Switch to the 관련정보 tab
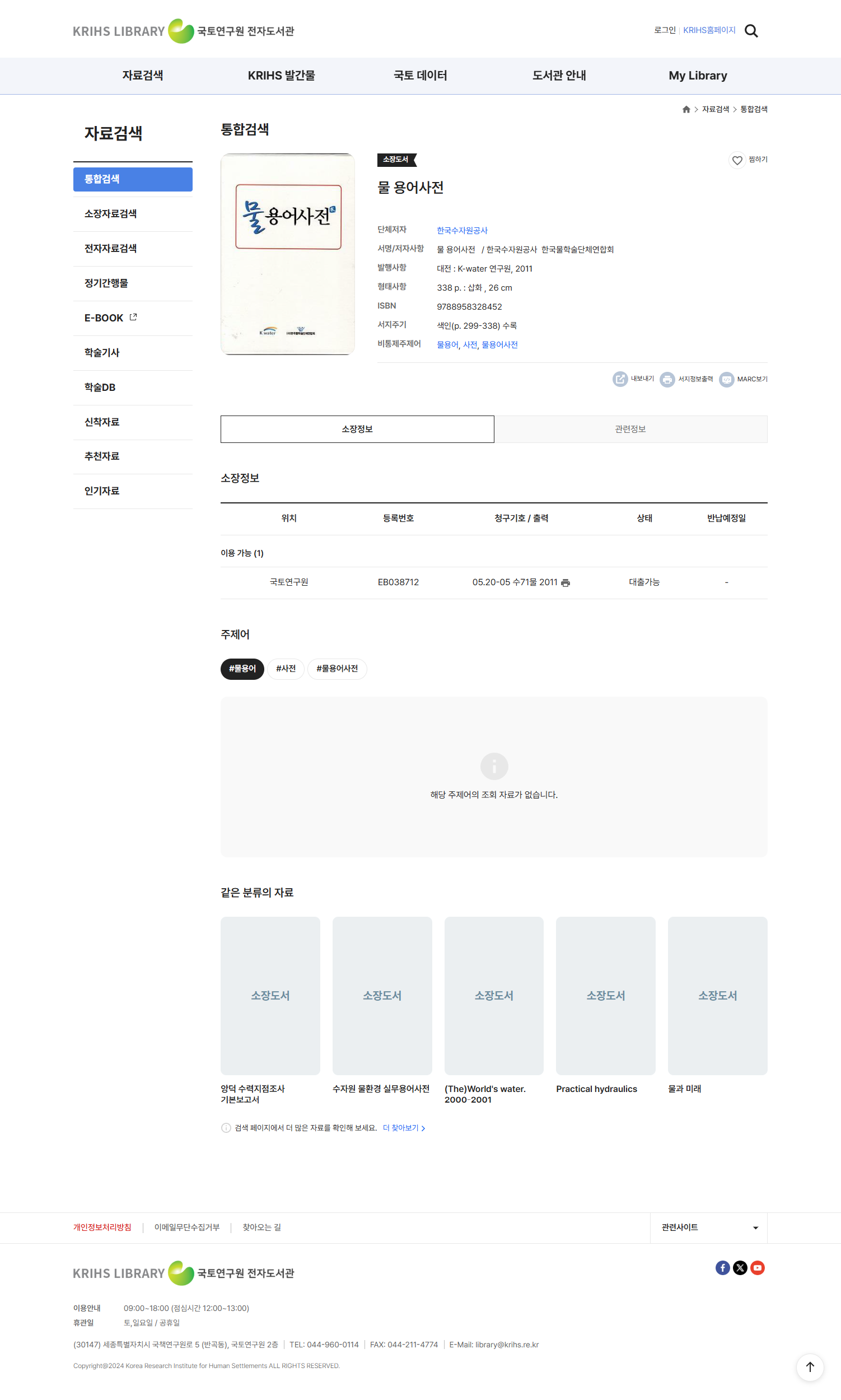Viewport: 841px width, 1400px height. (630, 429)
